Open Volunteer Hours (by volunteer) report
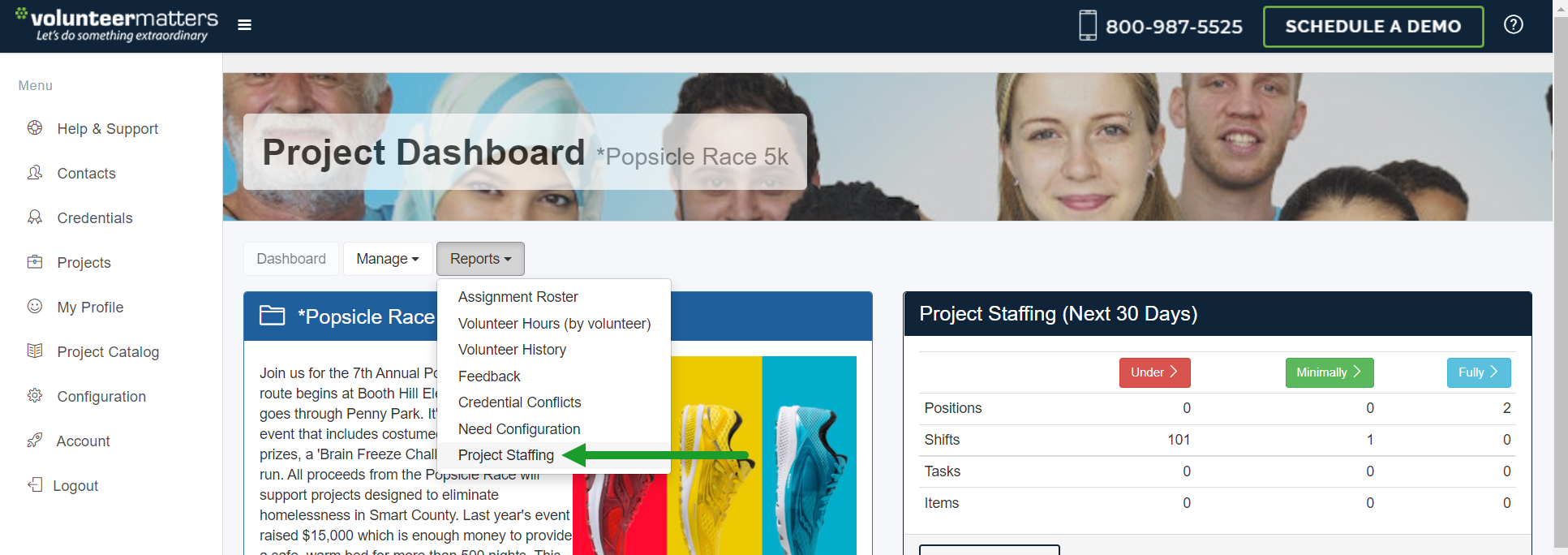1568x555 pixels. (554, 324)
